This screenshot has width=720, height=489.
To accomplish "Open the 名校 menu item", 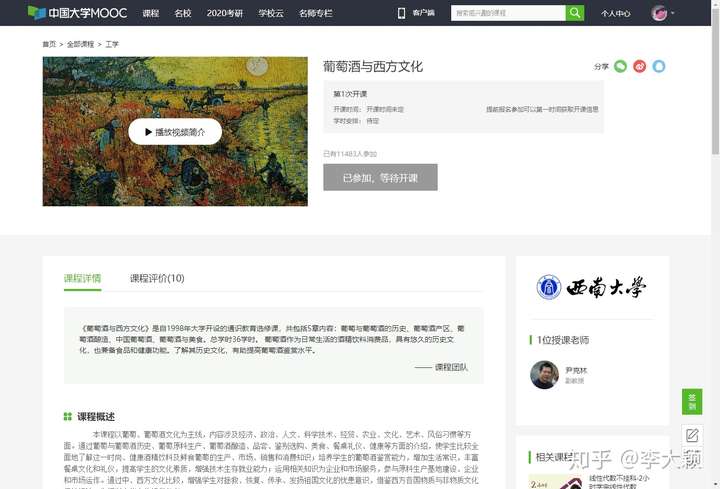I will [183, 13].
